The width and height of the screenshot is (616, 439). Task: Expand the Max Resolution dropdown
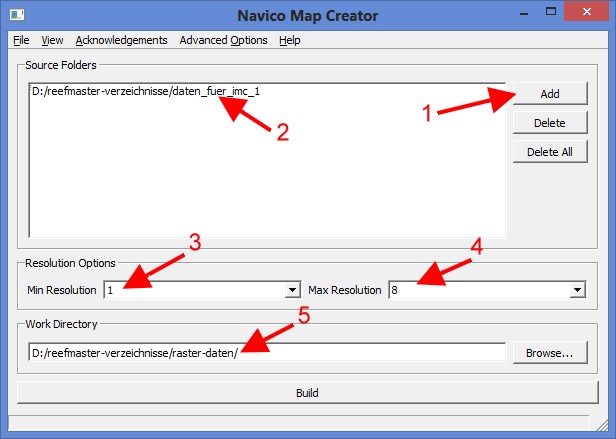[576, 290]
